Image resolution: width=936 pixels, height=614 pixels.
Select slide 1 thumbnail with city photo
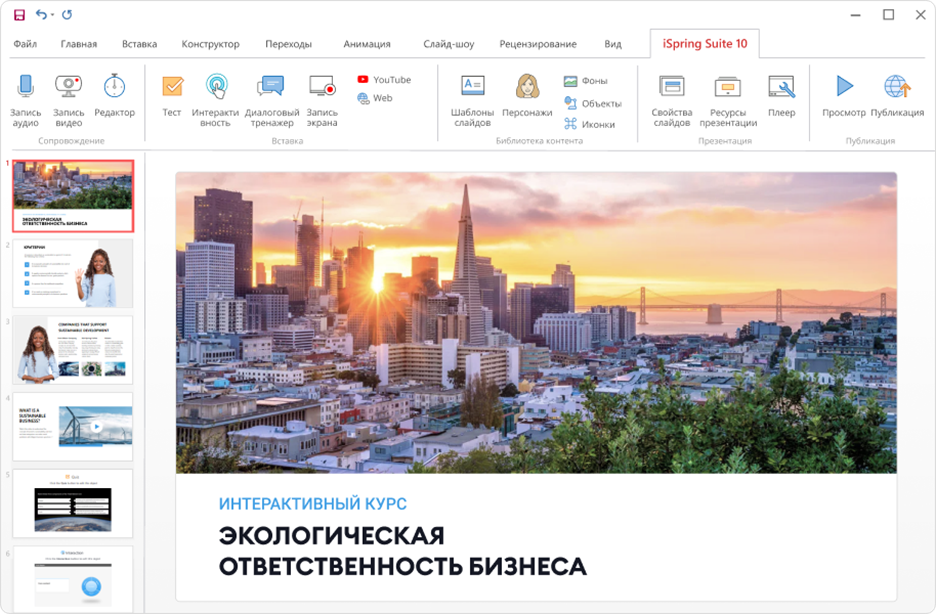[x=73, y=196]
